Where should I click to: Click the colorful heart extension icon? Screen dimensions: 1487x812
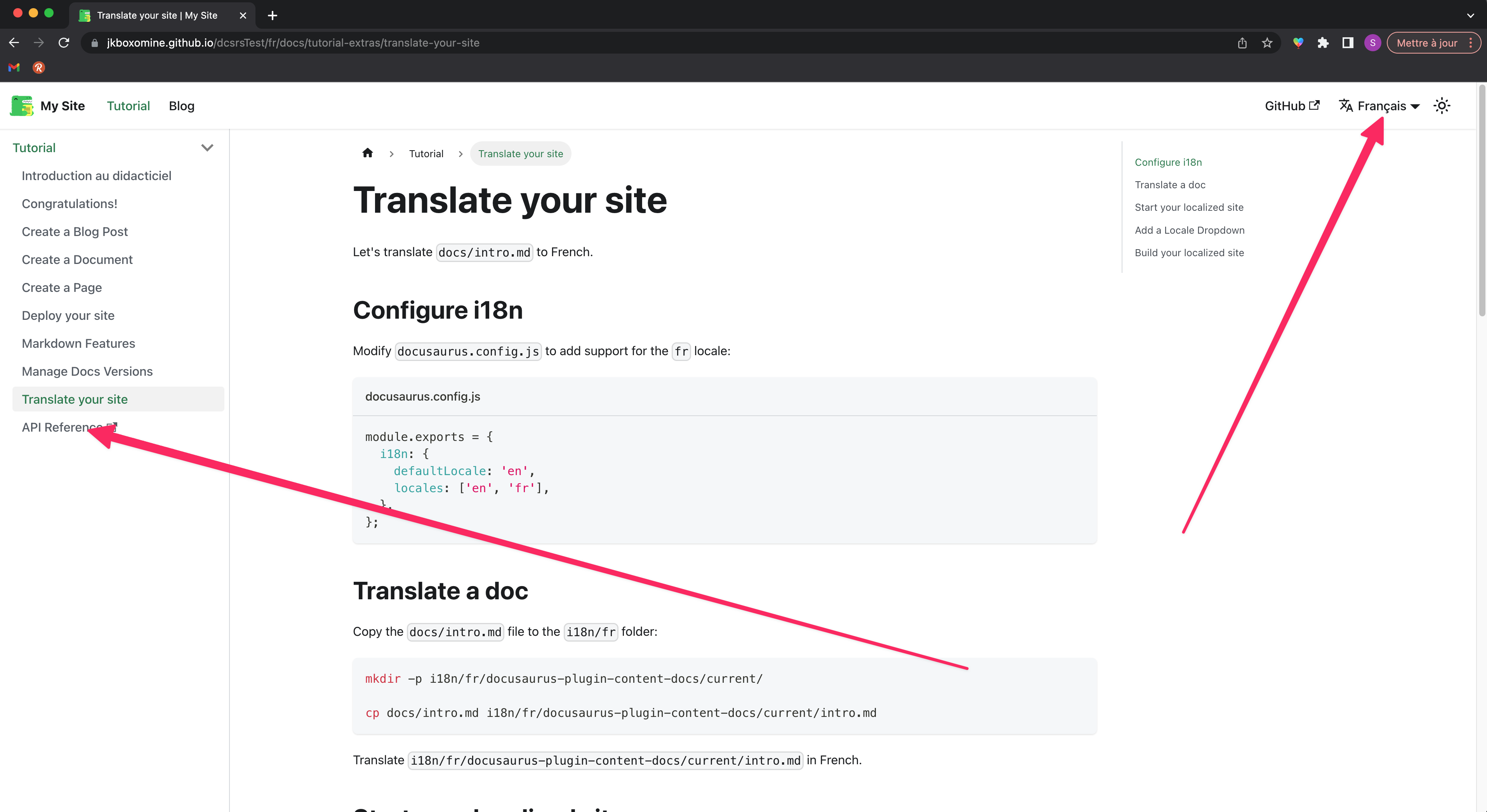coord(1298,43)
